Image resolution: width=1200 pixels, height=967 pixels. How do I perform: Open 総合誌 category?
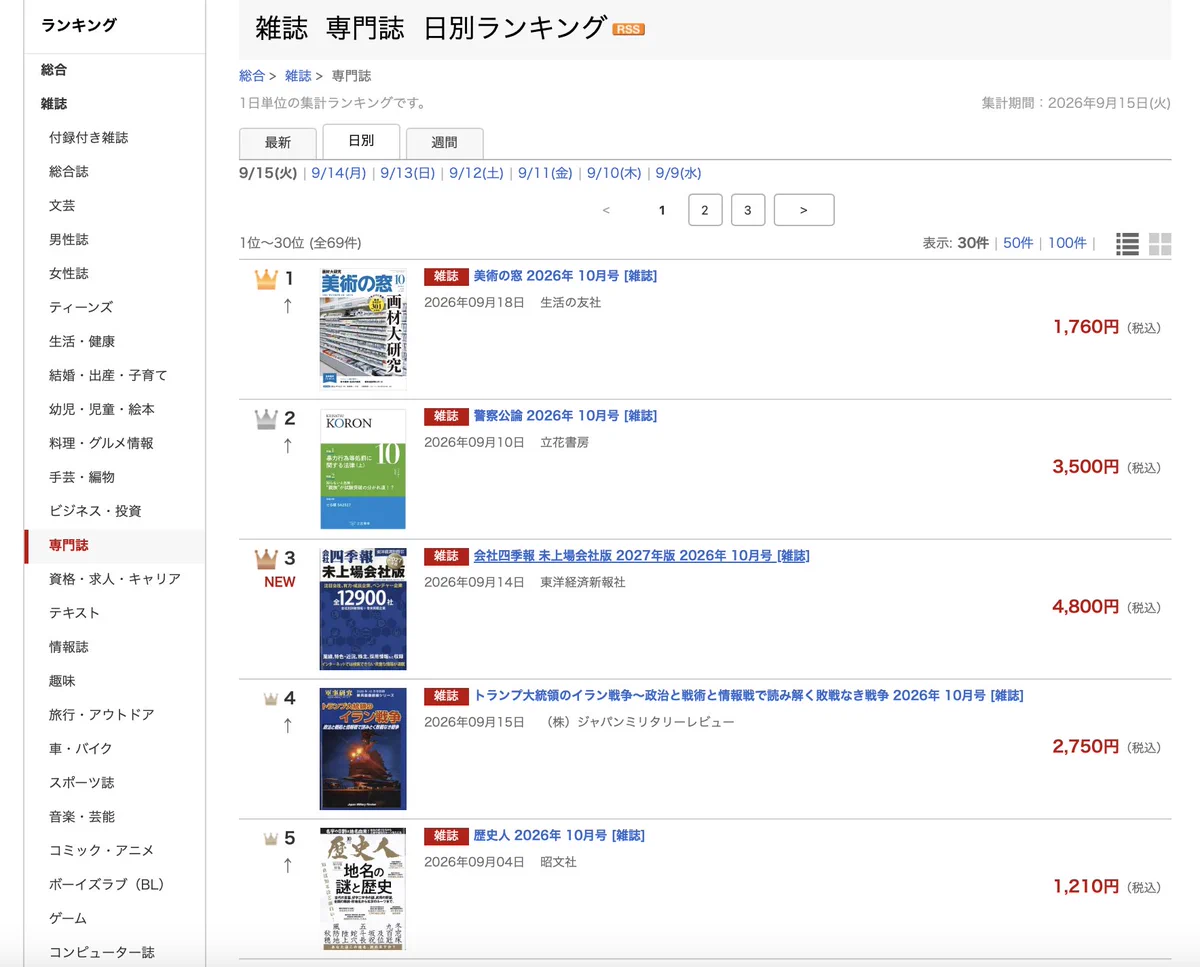click(69, 172)
